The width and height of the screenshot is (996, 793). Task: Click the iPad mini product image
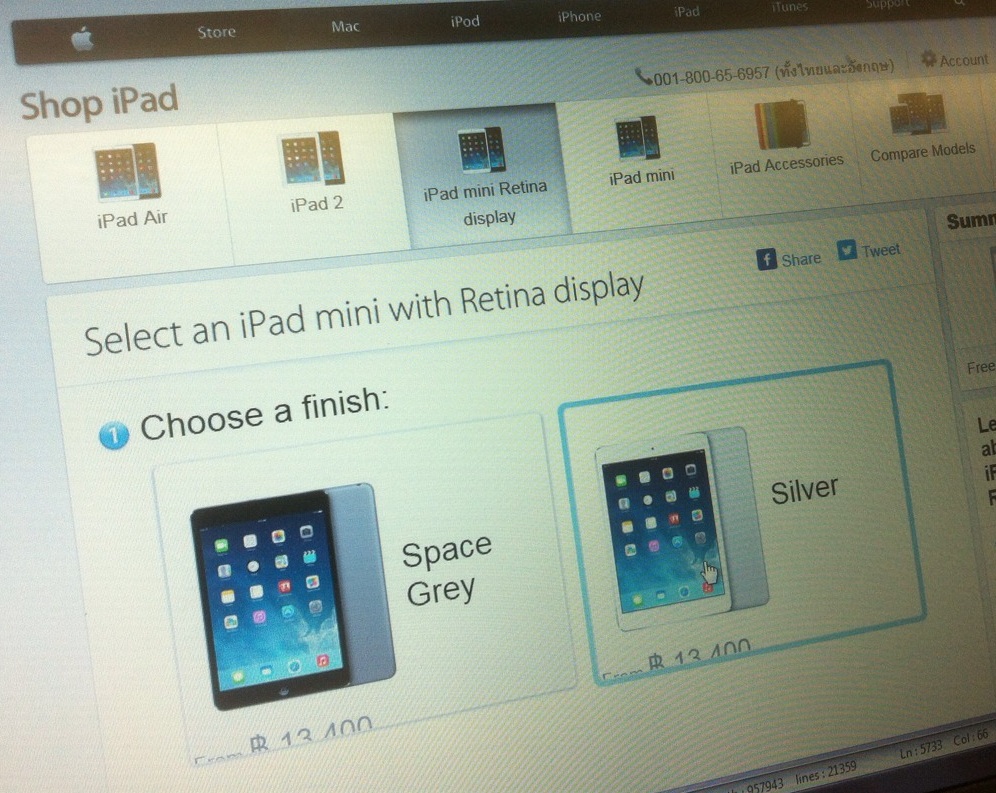(x=637, y=138)
